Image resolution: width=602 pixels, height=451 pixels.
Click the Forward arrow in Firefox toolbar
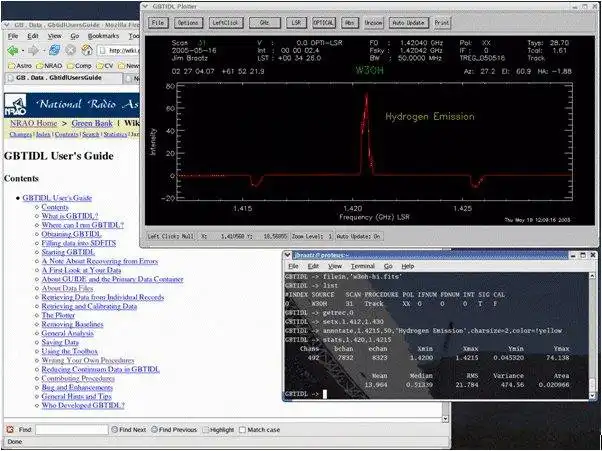click(34, 50)
